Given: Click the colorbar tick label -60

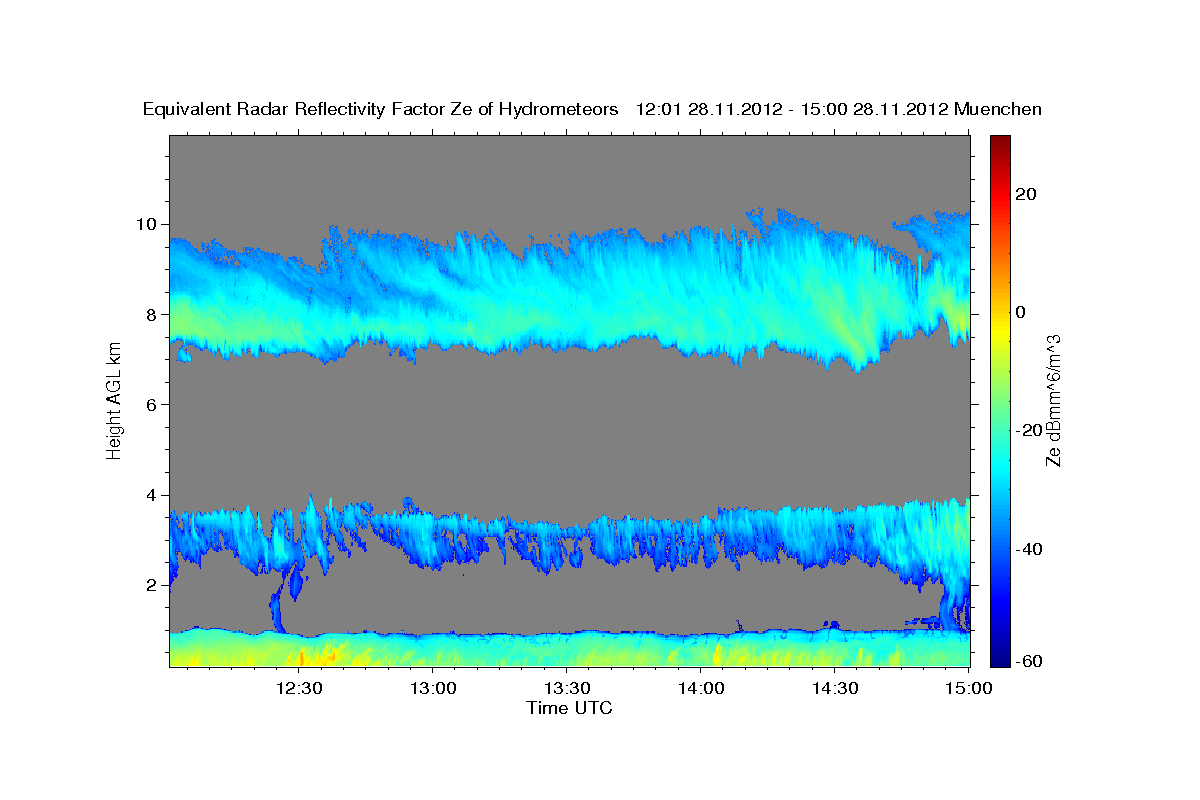Looking at the screenshot, I should 1029,661.
